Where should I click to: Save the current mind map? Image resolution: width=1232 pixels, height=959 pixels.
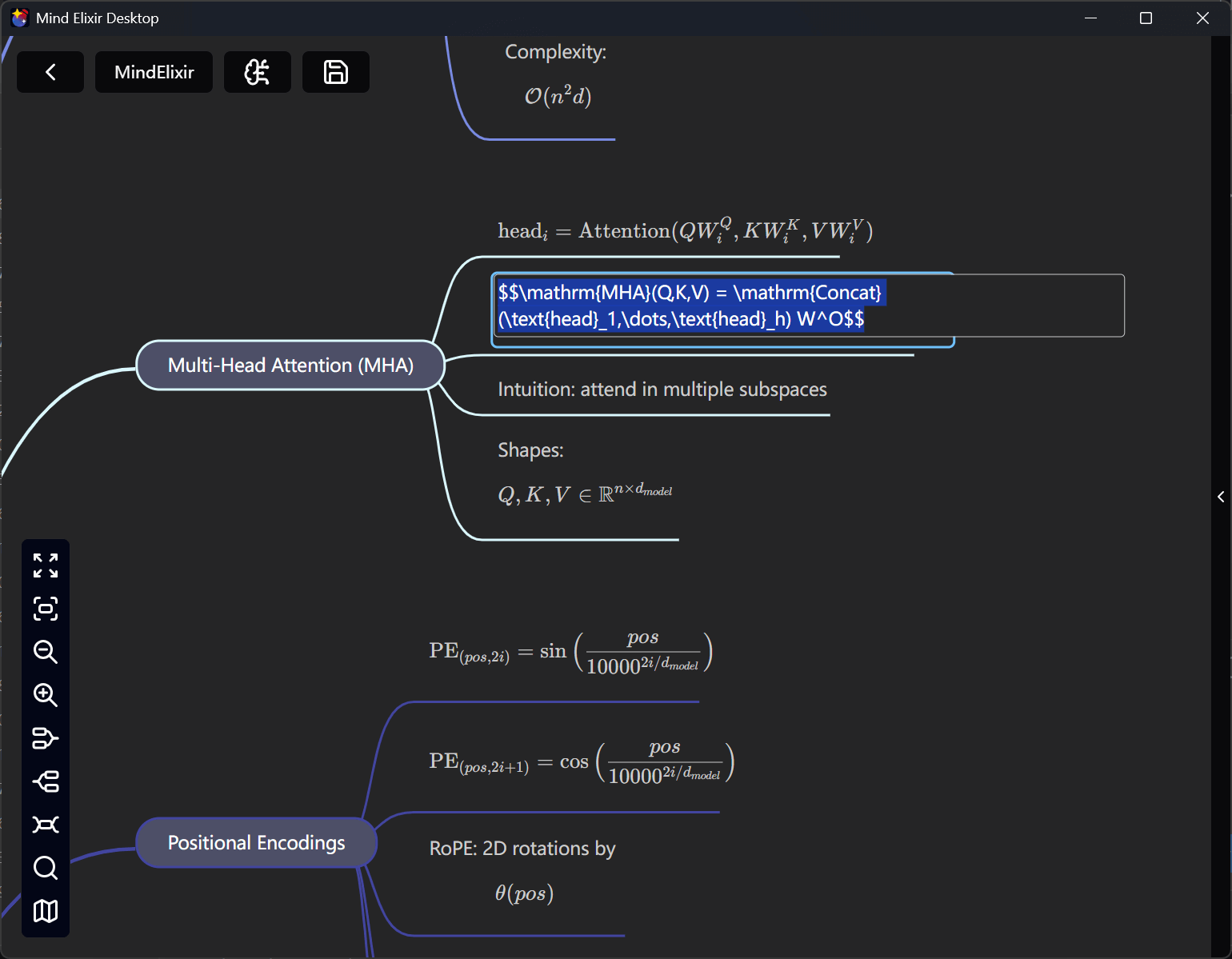(335, 72)
